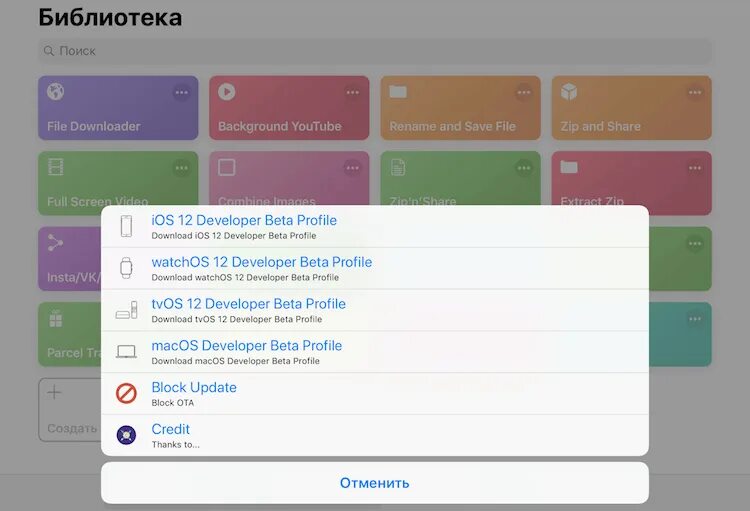Open the Credit menu entry
The width and height of the screenshot is (750, 511).
pos(375,435)
